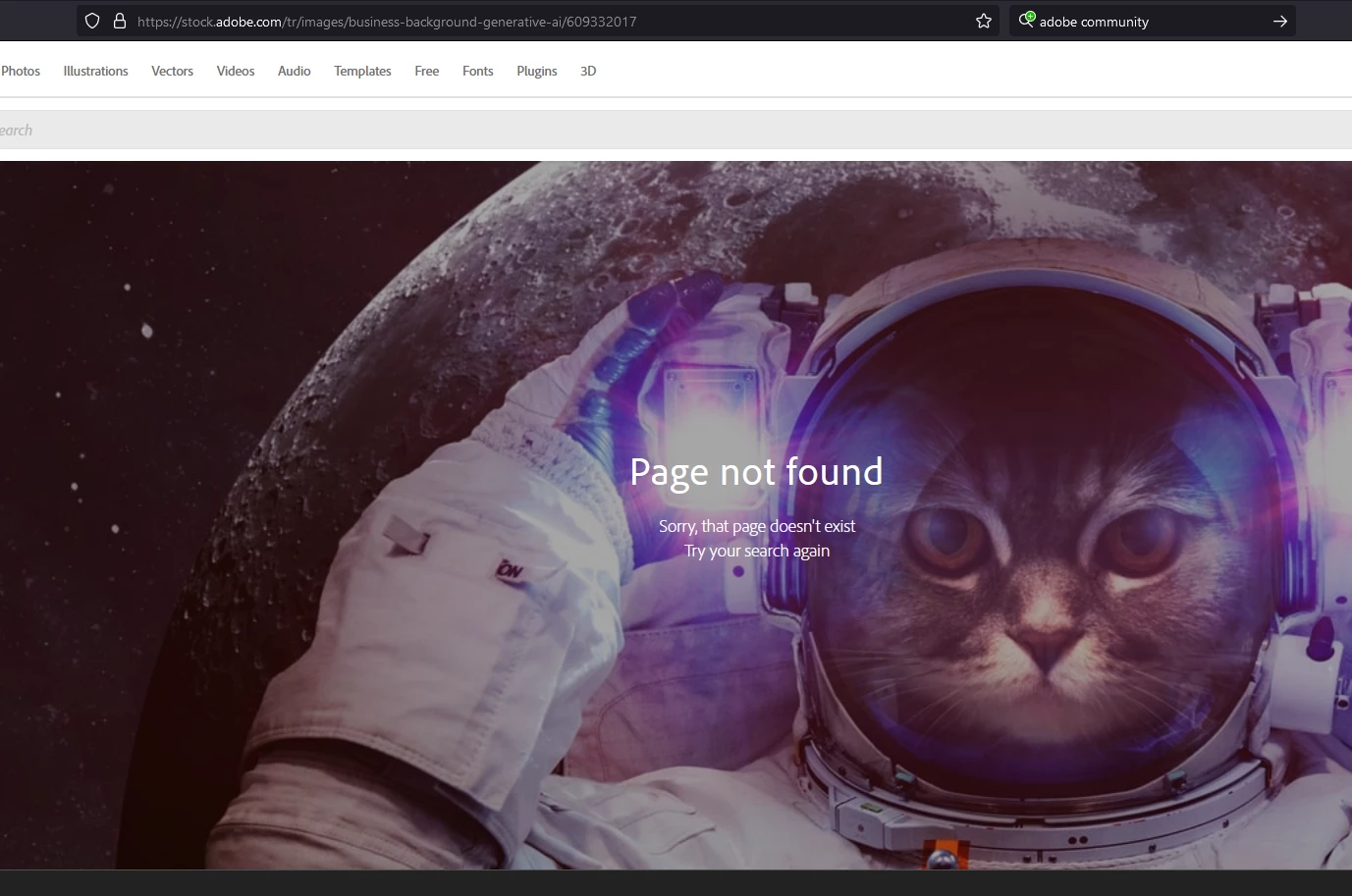
Task: Click the 'Page not found' heading
Action: (x=756, y=472)
